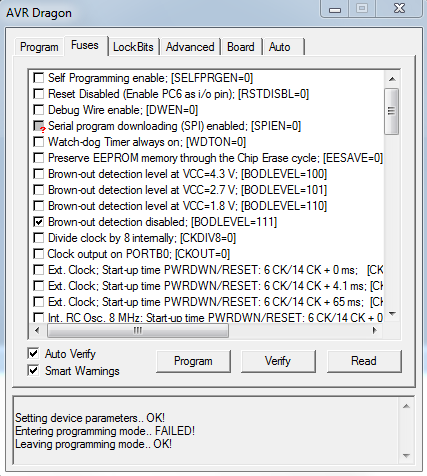Image resolution: width=427 pixels, height=476 pixels.
Task: Select Brown-out level VCC=2.7 V checkbox
Action: click(x=39, y=190)
